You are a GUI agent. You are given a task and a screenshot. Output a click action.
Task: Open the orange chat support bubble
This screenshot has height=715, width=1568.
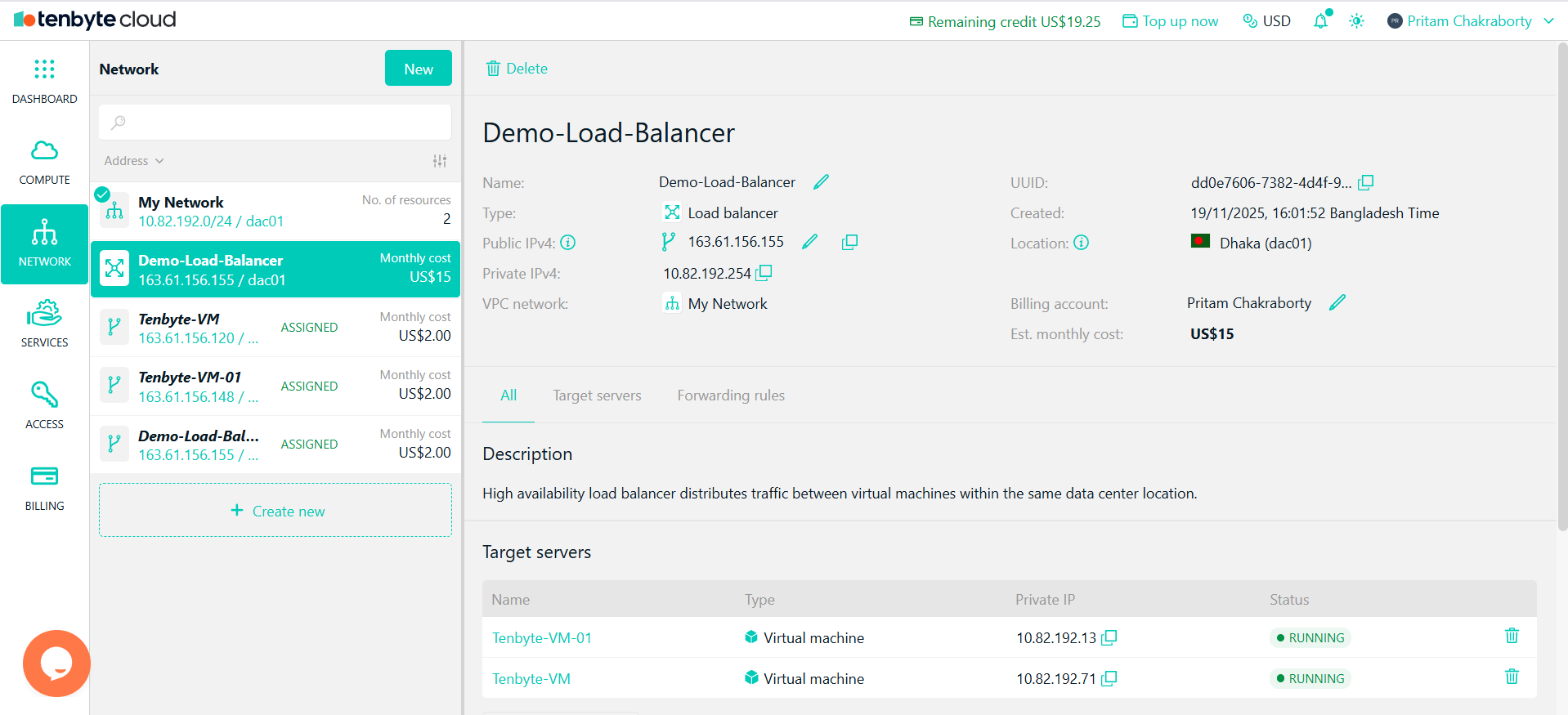56,664
